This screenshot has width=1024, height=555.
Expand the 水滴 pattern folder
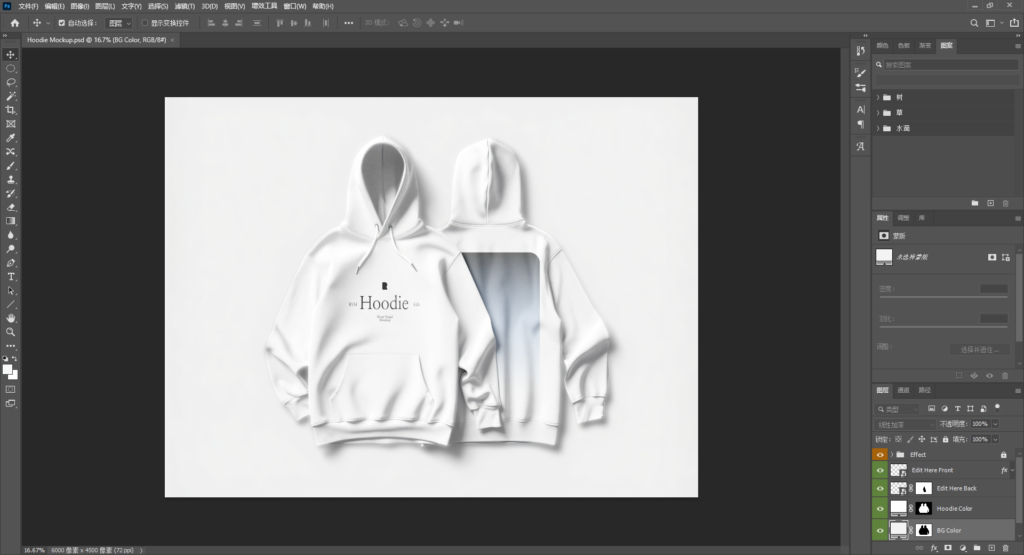(878, 129)
